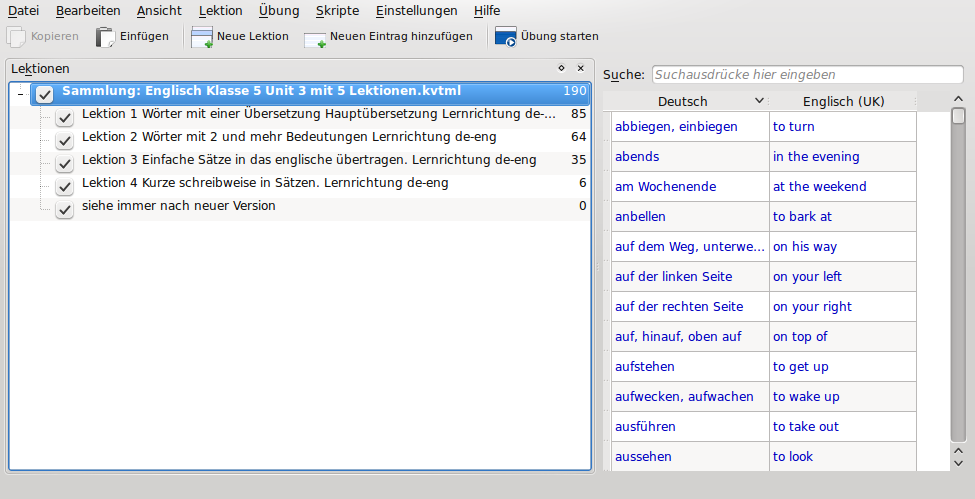Uncheck the Lektion 2 checkbox

(x=65, y=141)
